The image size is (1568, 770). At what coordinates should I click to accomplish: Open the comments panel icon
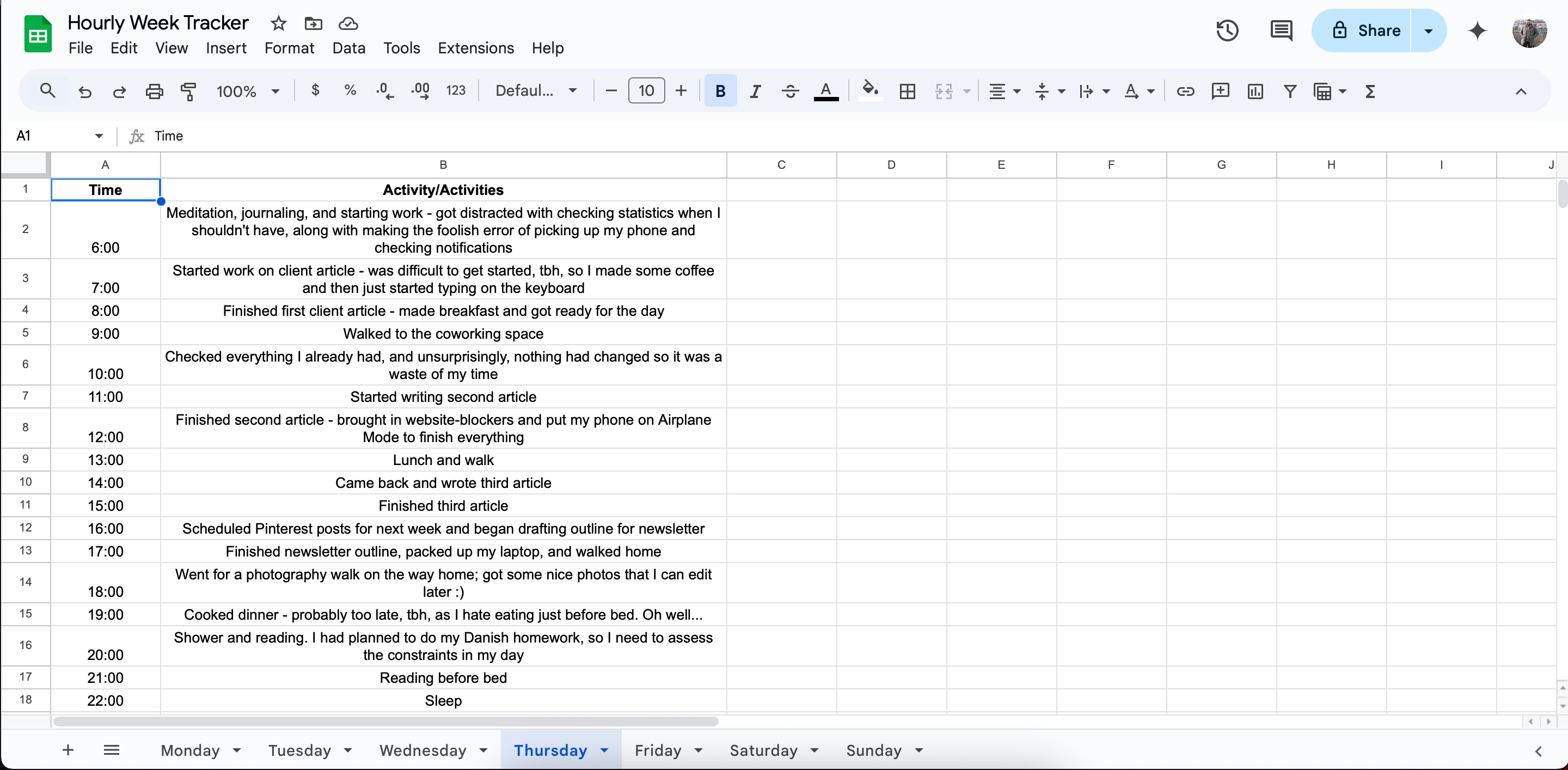pyautogui.click(x=1281, y=30)
